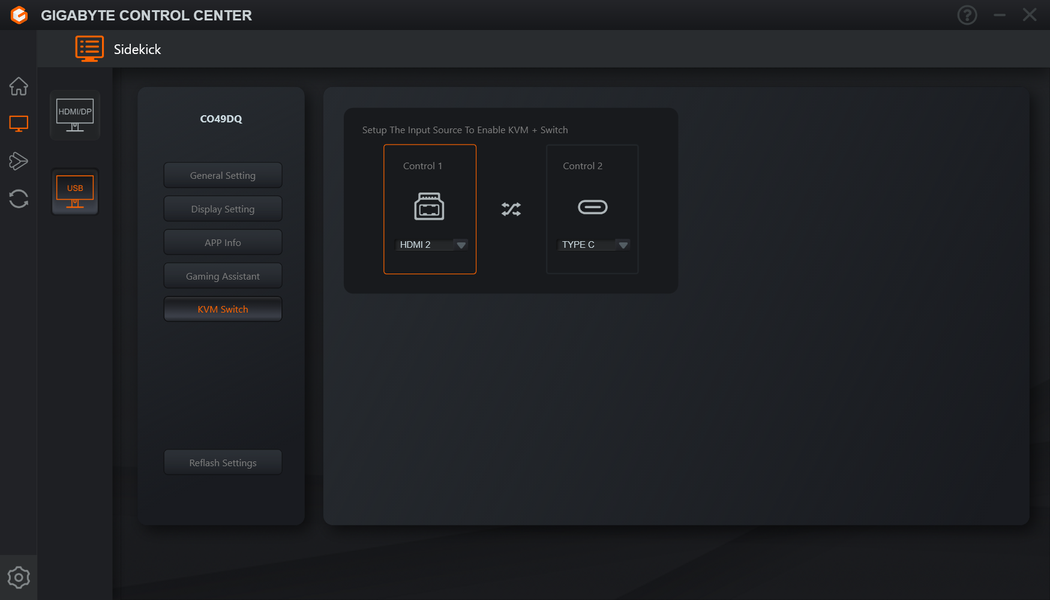Open the help question mark icon
The width and height of the screenshot is (1050, 600).
pos(967,15)
